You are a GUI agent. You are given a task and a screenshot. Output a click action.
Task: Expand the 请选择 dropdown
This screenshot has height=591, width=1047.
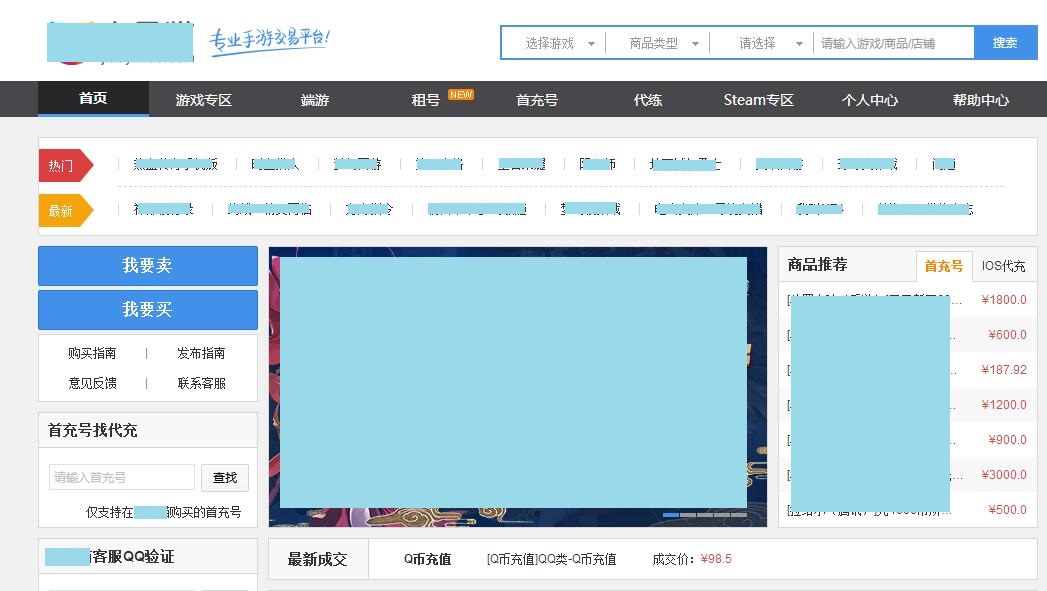[x=763, y=42]
